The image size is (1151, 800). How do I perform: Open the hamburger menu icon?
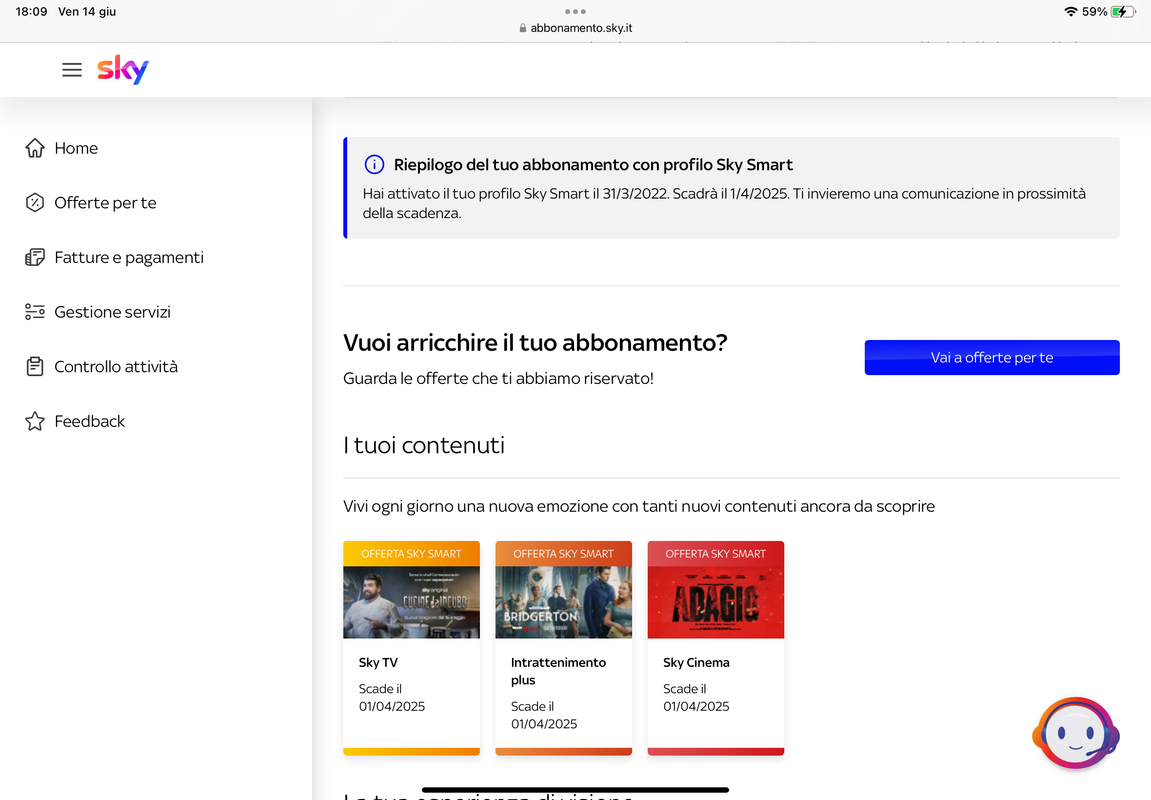72,70
